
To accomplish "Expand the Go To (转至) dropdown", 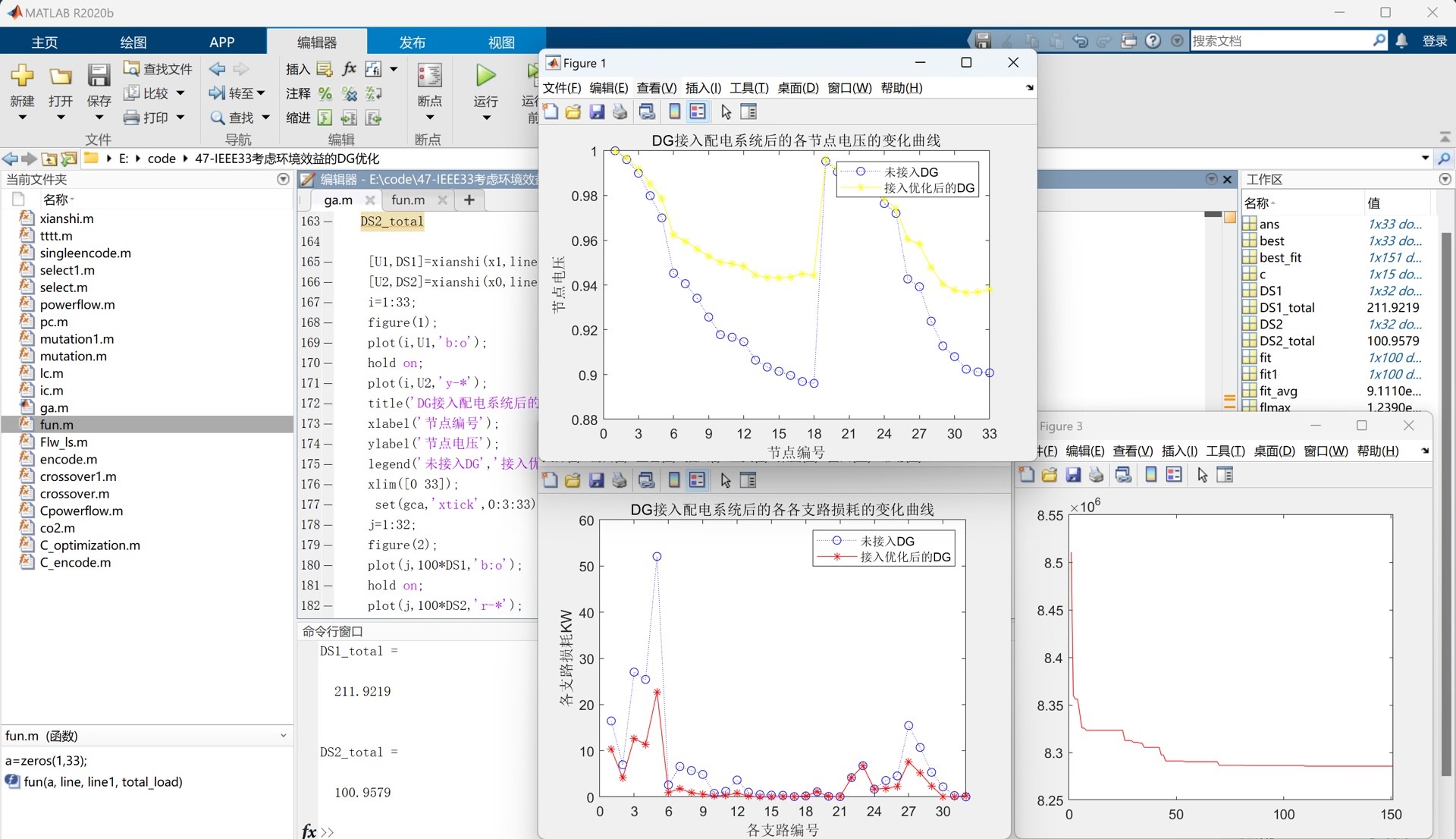I will click(261, 93).
